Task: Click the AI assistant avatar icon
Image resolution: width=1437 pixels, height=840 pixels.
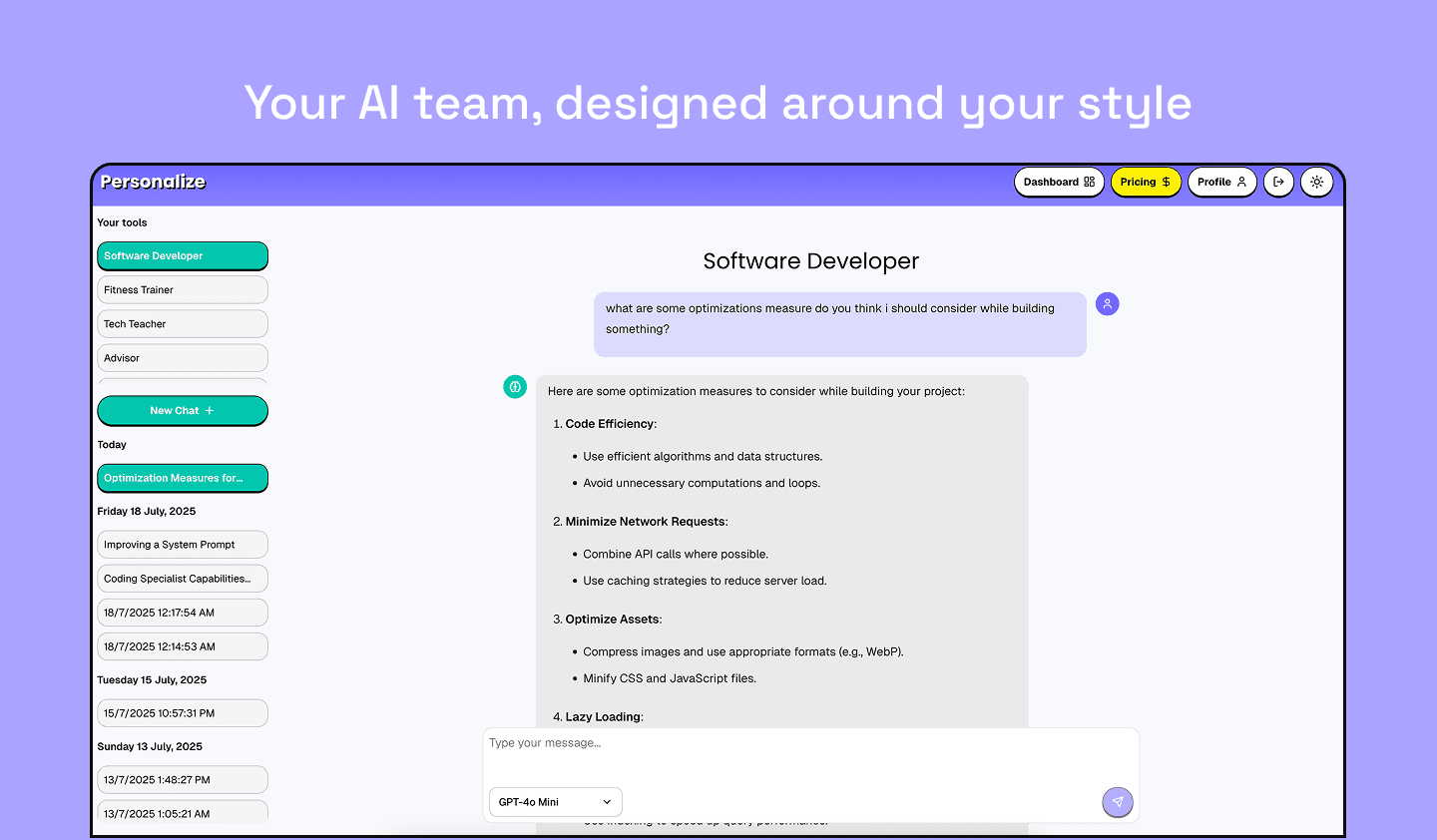Action: click(515, 387)
